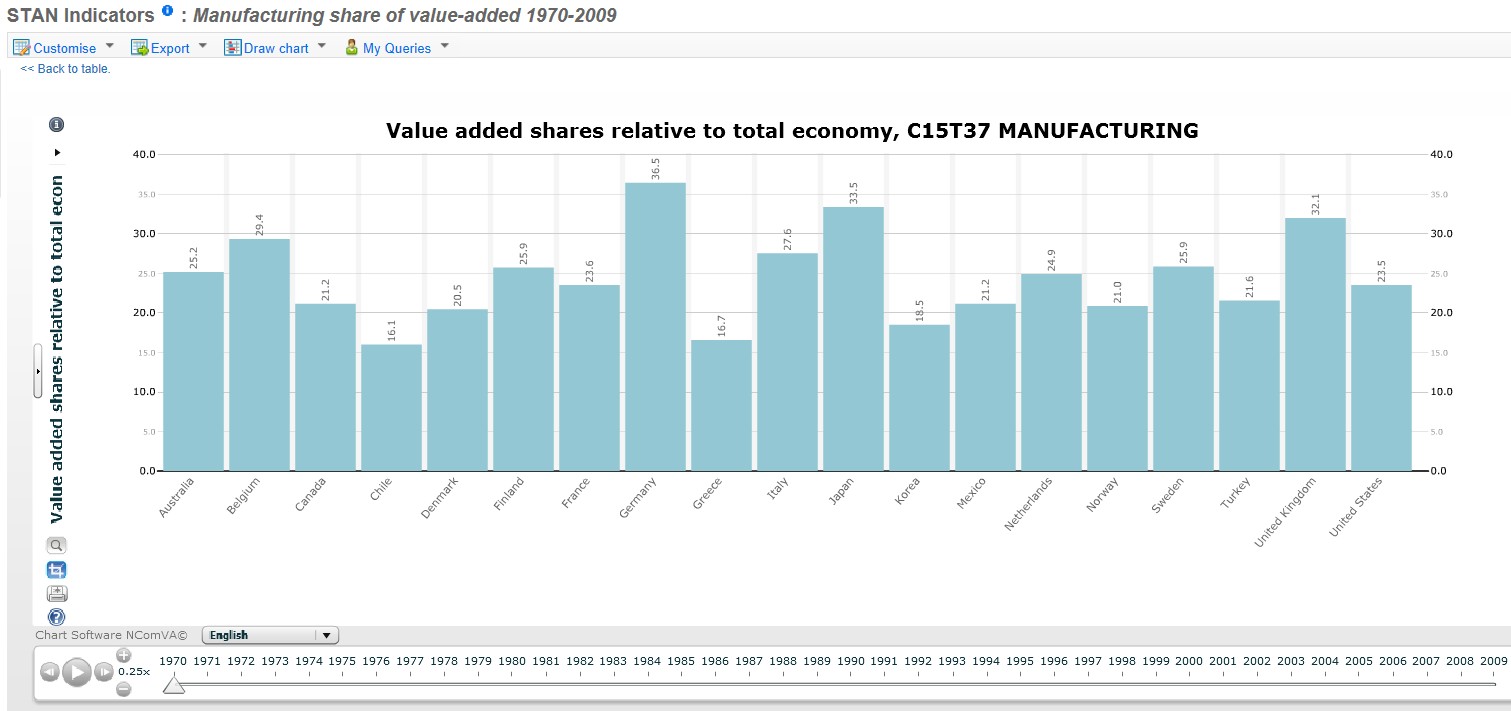Expand the left side panel handle
The width and height of the screenshot is (1511, 711).
pos(37,371)
